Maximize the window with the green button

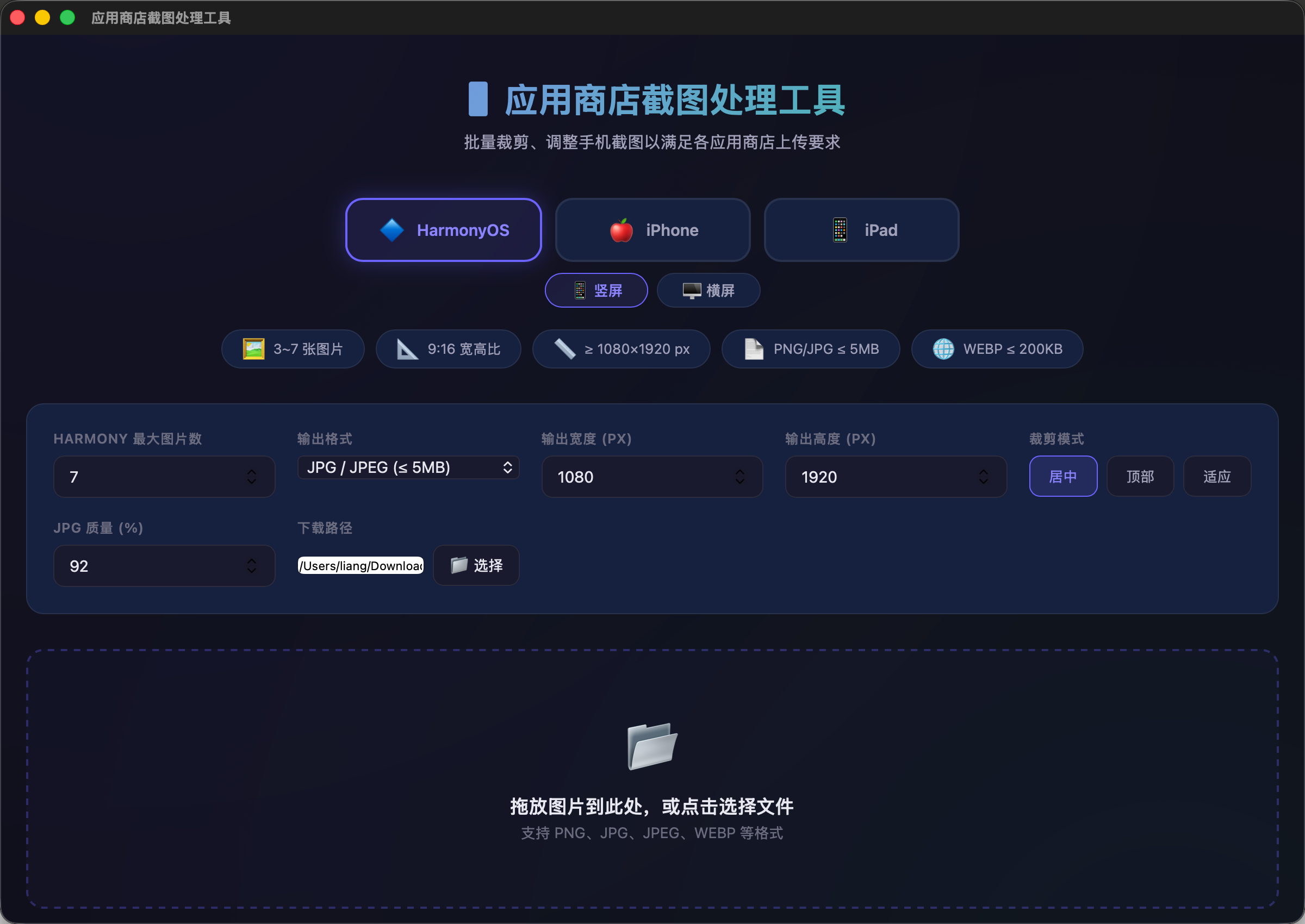[68, 17]
